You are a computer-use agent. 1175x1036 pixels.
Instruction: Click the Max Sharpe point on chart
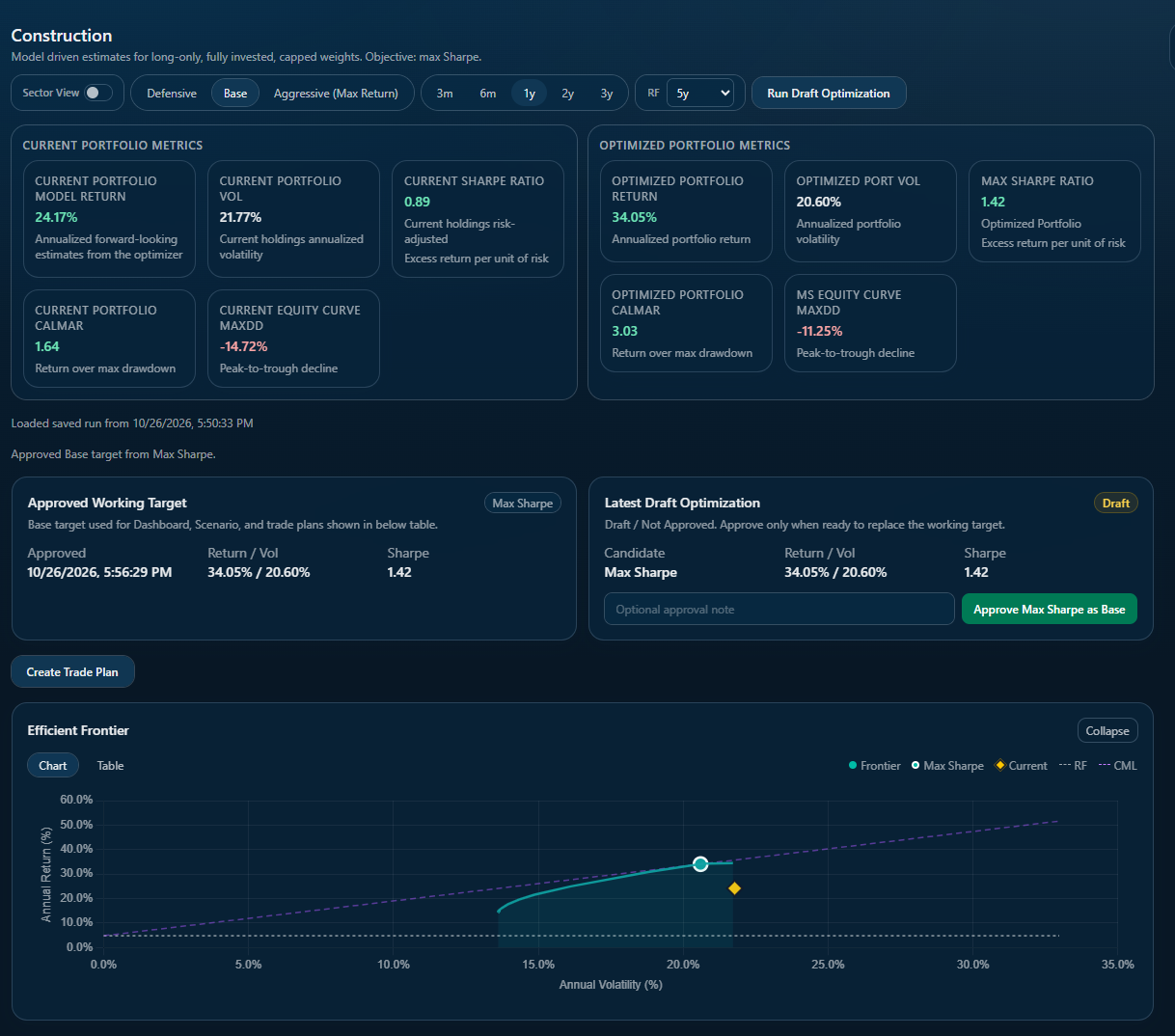tap(700, 864)
